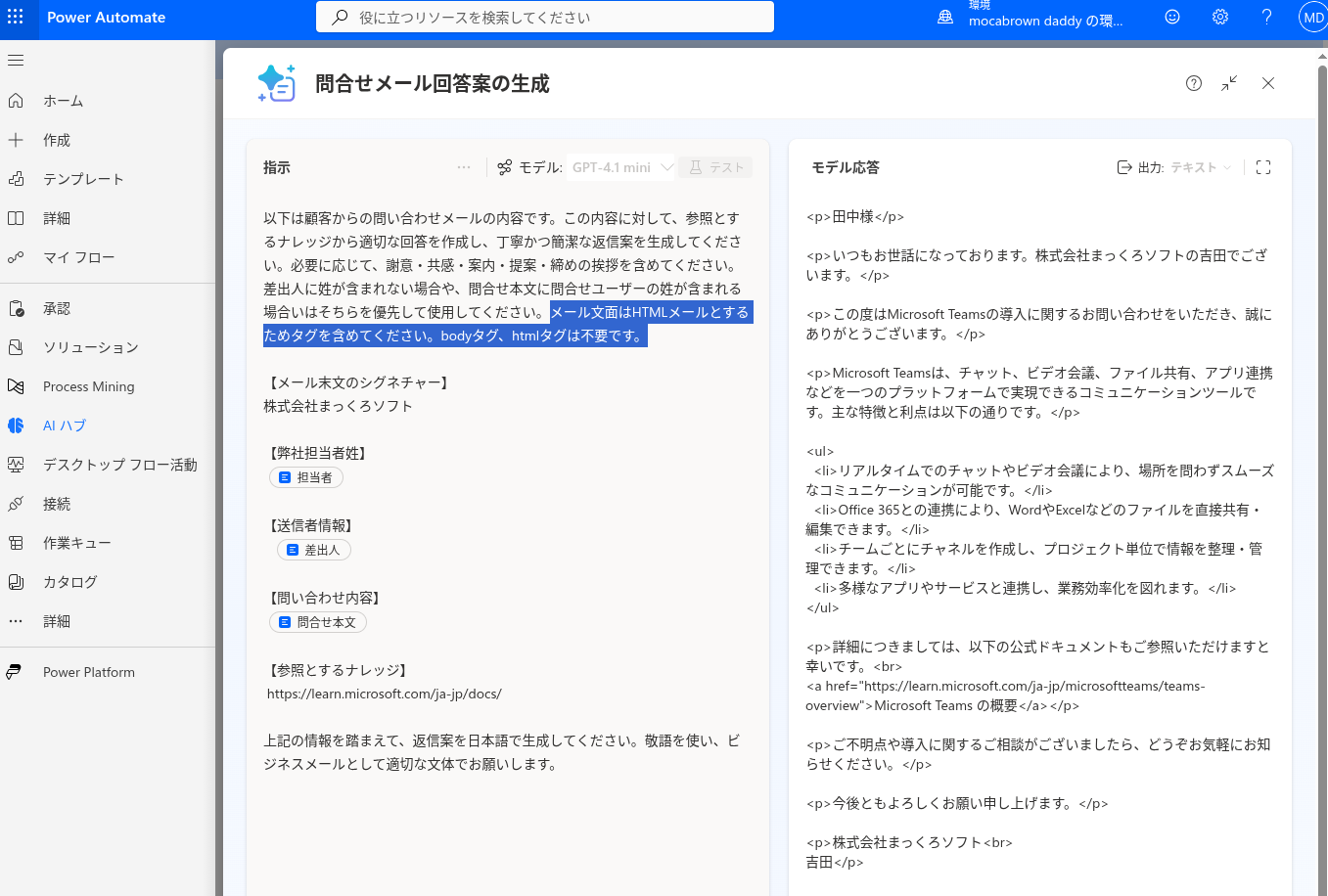This screenshot has width=1328, height=896.
Task: Open the help question mark in header
Action: pos(1267,17)
